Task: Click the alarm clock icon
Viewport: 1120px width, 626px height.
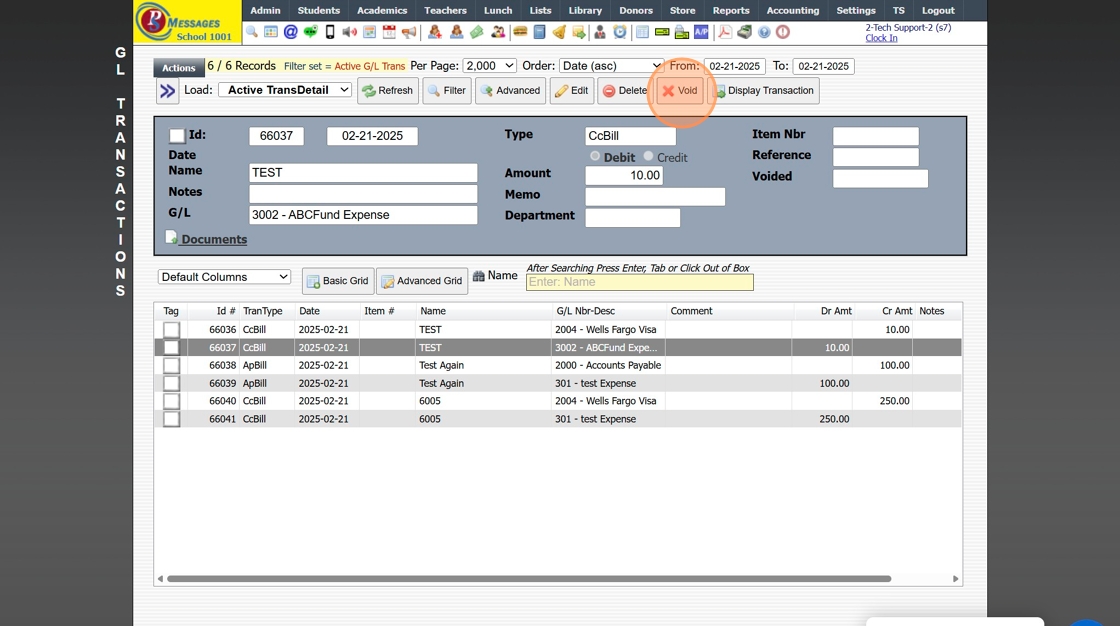Action: coord(620,32)
